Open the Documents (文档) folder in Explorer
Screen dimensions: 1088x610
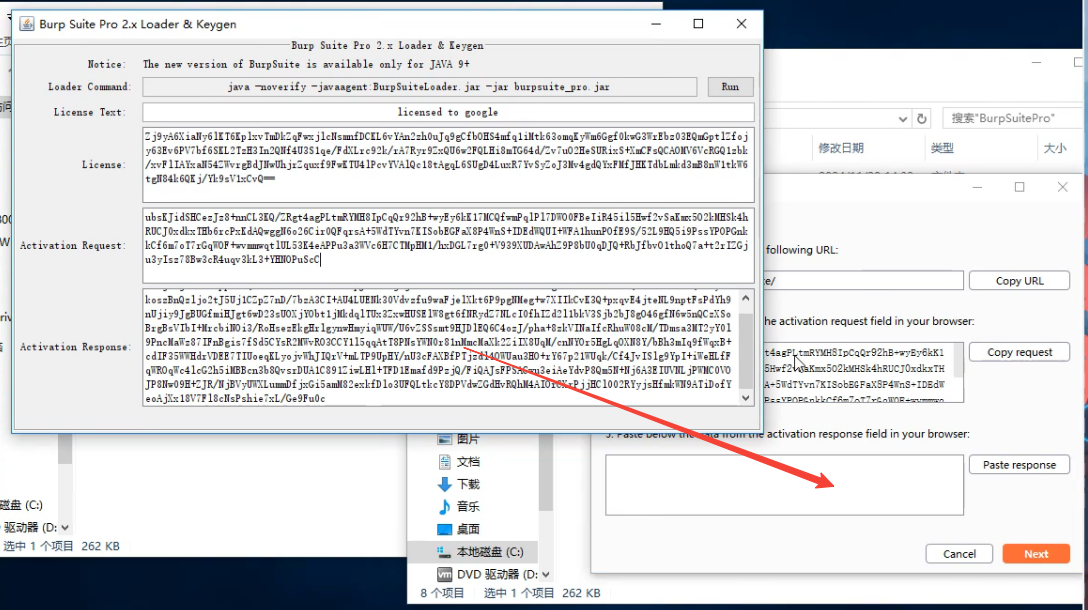click(468, 461)
